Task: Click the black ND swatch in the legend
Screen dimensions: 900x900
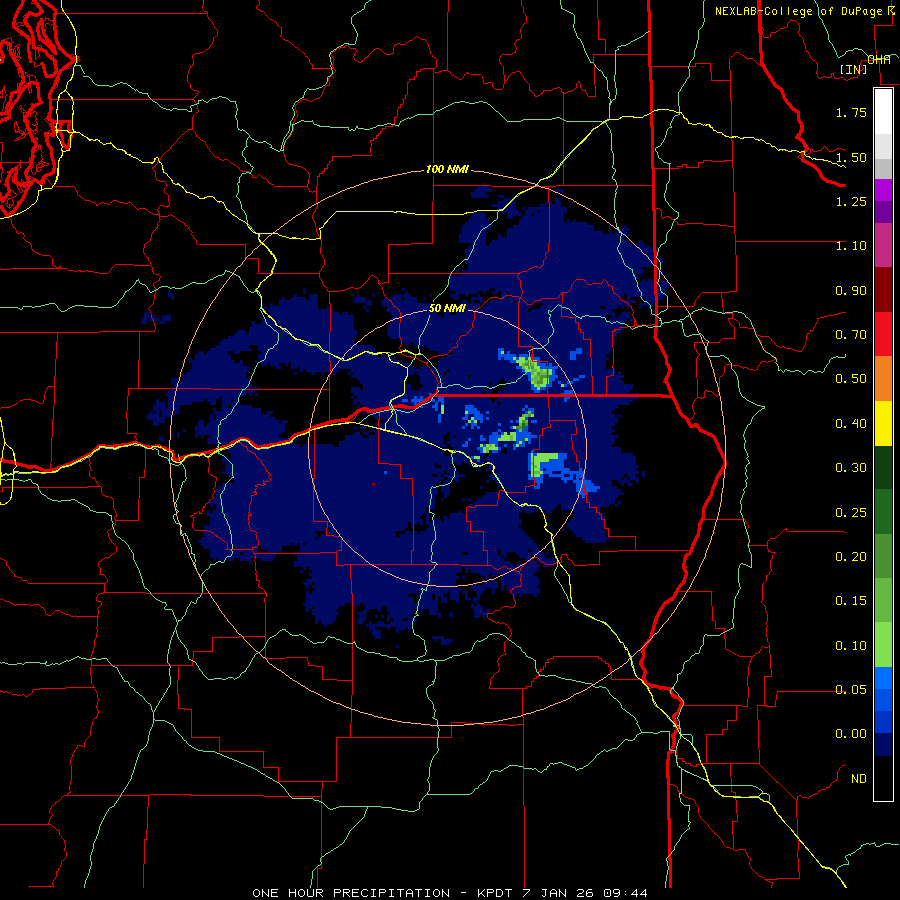Action: (x=883, y=778)
